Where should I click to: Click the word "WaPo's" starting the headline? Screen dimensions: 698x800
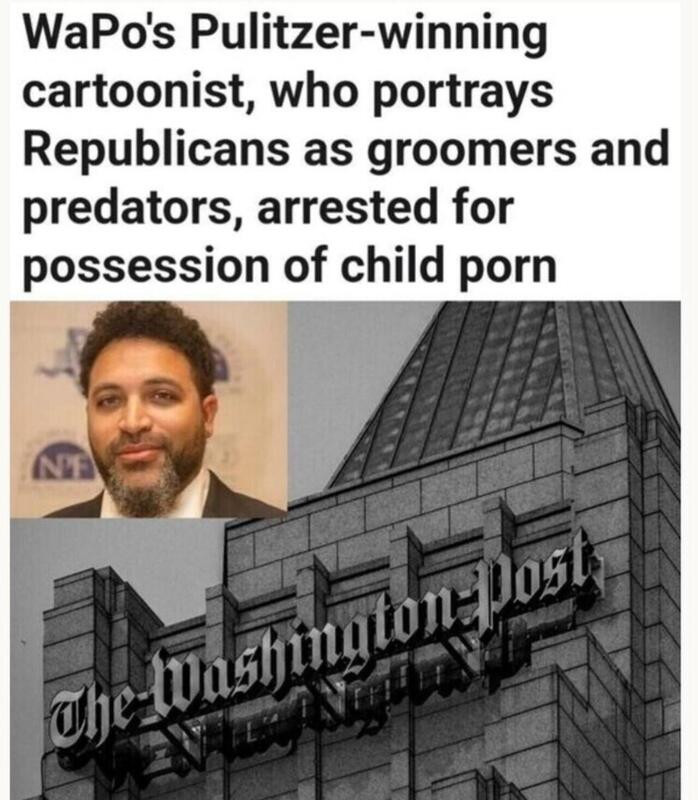click(x=99, y=33)
